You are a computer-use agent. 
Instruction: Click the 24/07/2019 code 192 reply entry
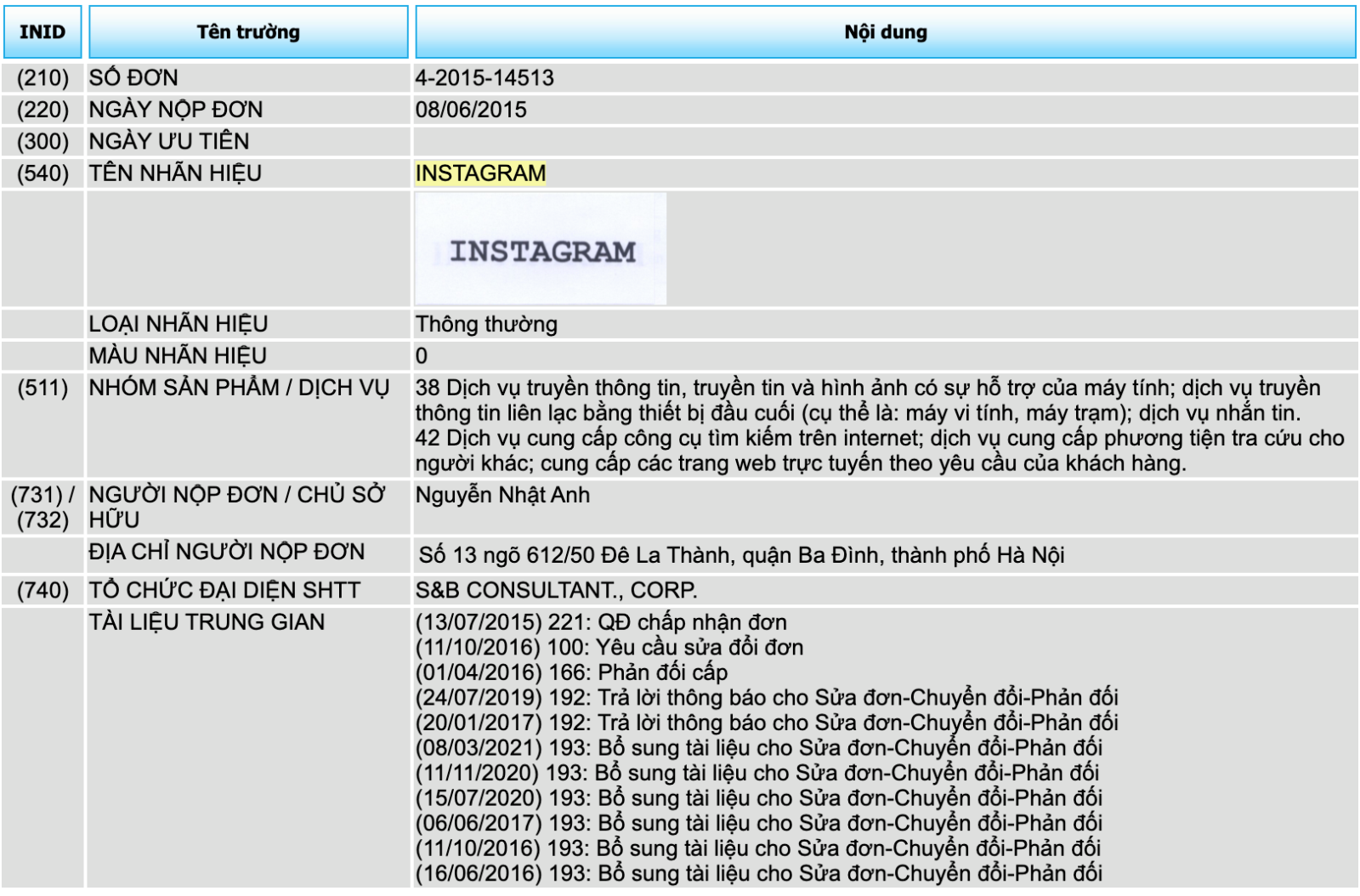point(767,698)
